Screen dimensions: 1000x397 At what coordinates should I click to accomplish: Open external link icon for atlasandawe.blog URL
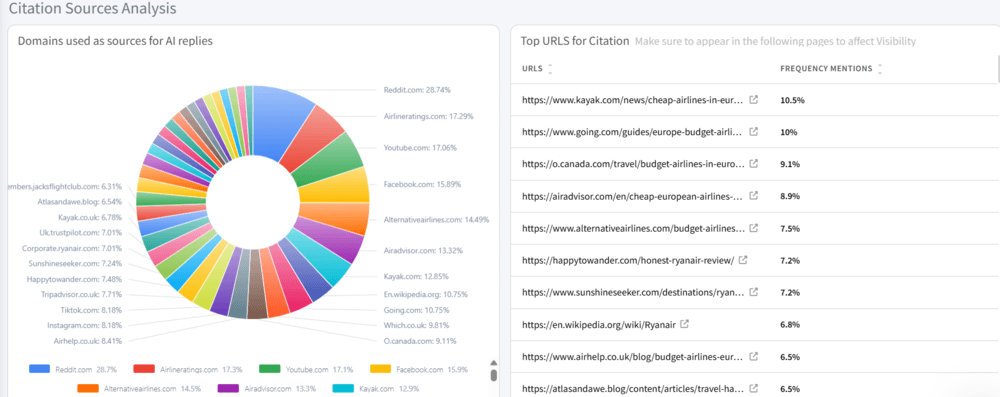pyautogui.click(x=753, y=387)
